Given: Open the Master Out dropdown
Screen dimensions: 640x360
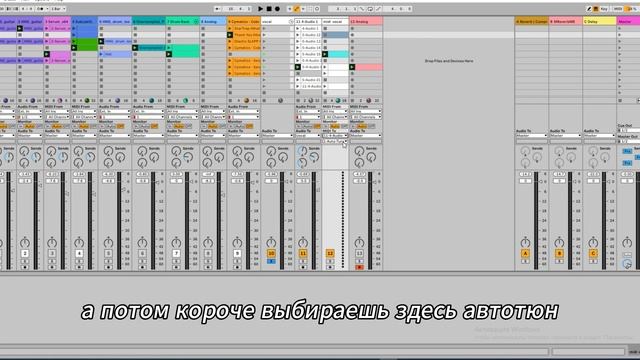Looking at the screenshot, I should click(629, 141).
